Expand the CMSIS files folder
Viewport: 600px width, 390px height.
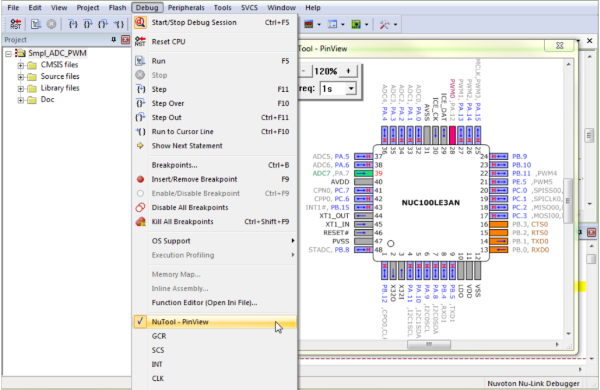pos(21,65)
